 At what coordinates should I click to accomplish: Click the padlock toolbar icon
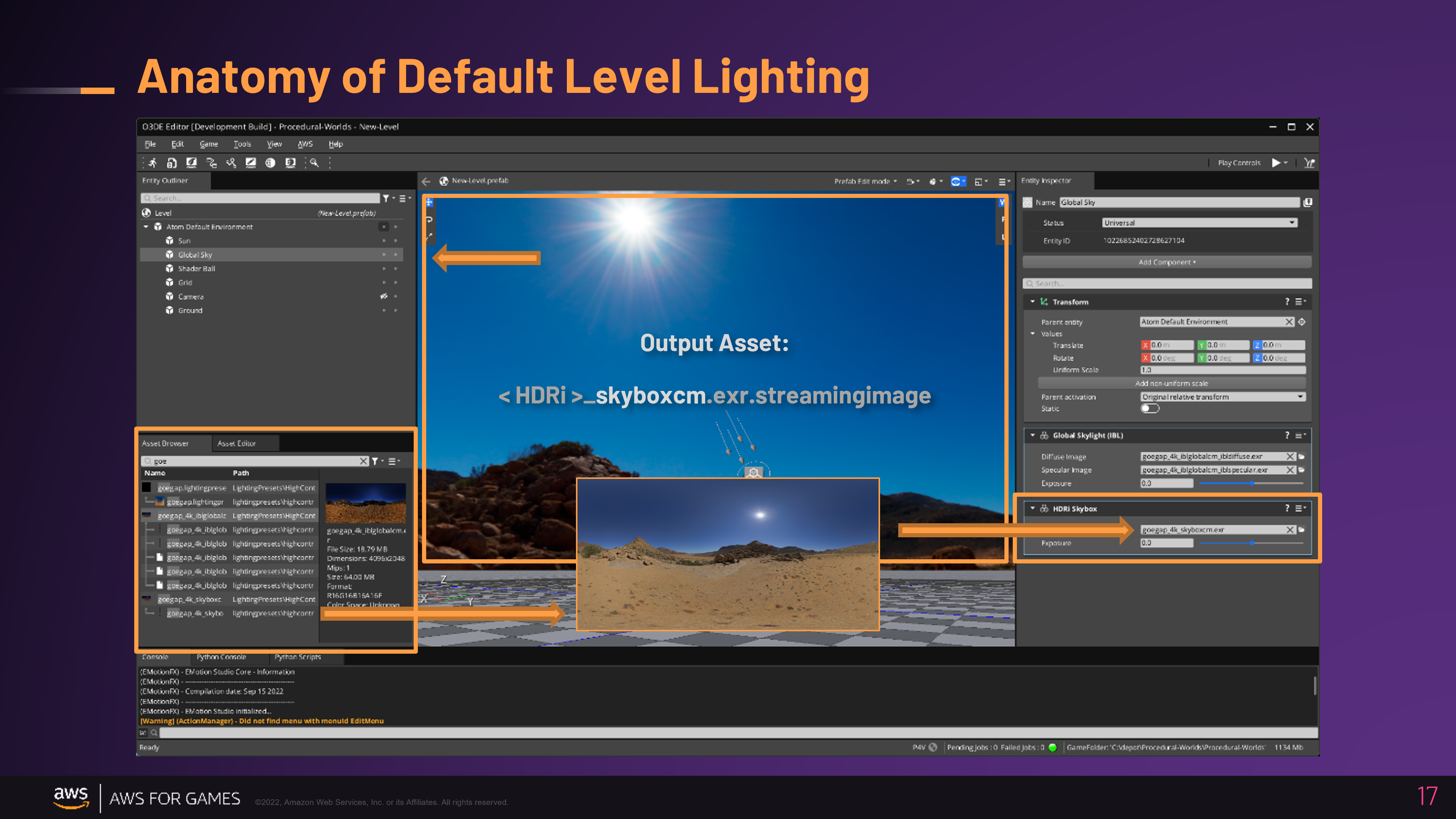pos(172,163)
